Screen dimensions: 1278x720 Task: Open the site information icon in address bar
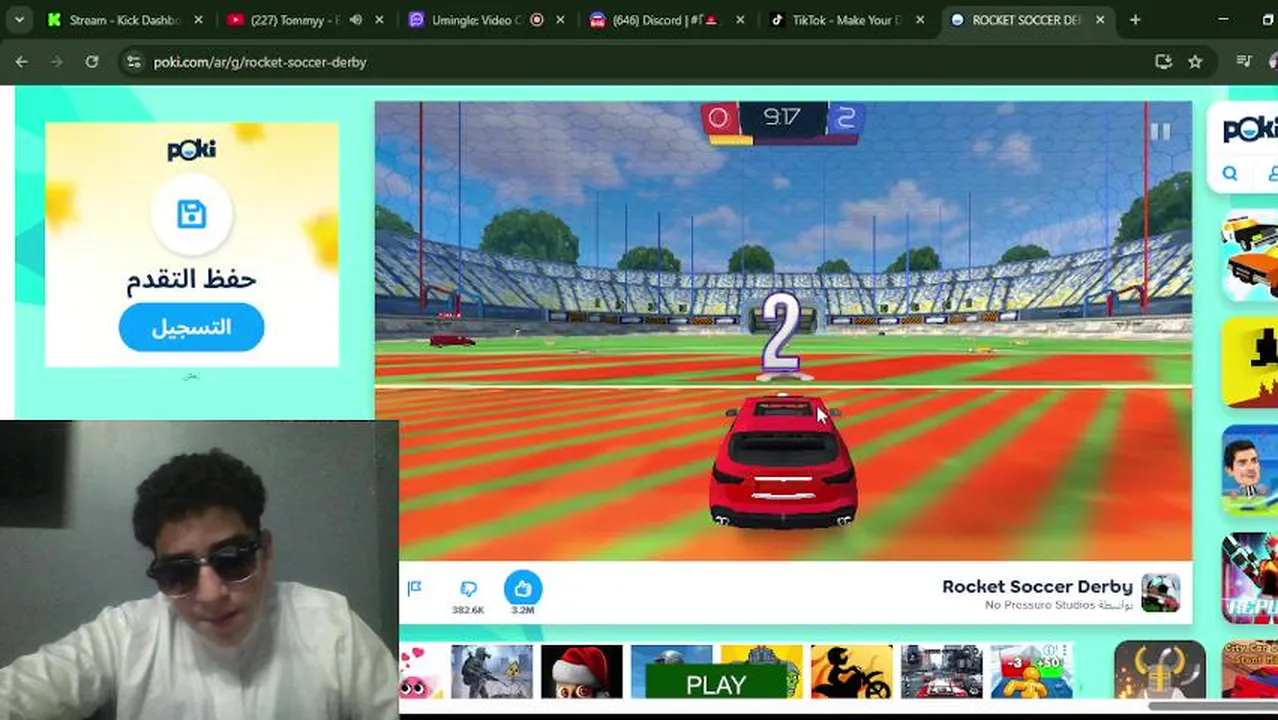point(134,62)
